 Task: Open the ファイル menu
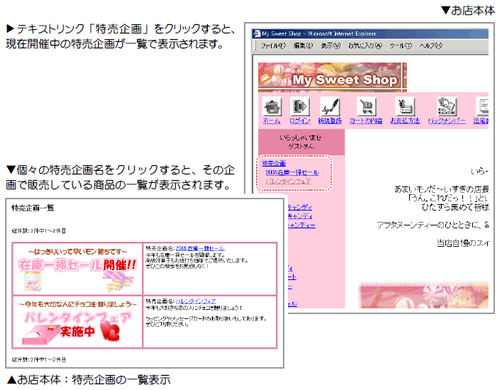click(x=273, y=46)
